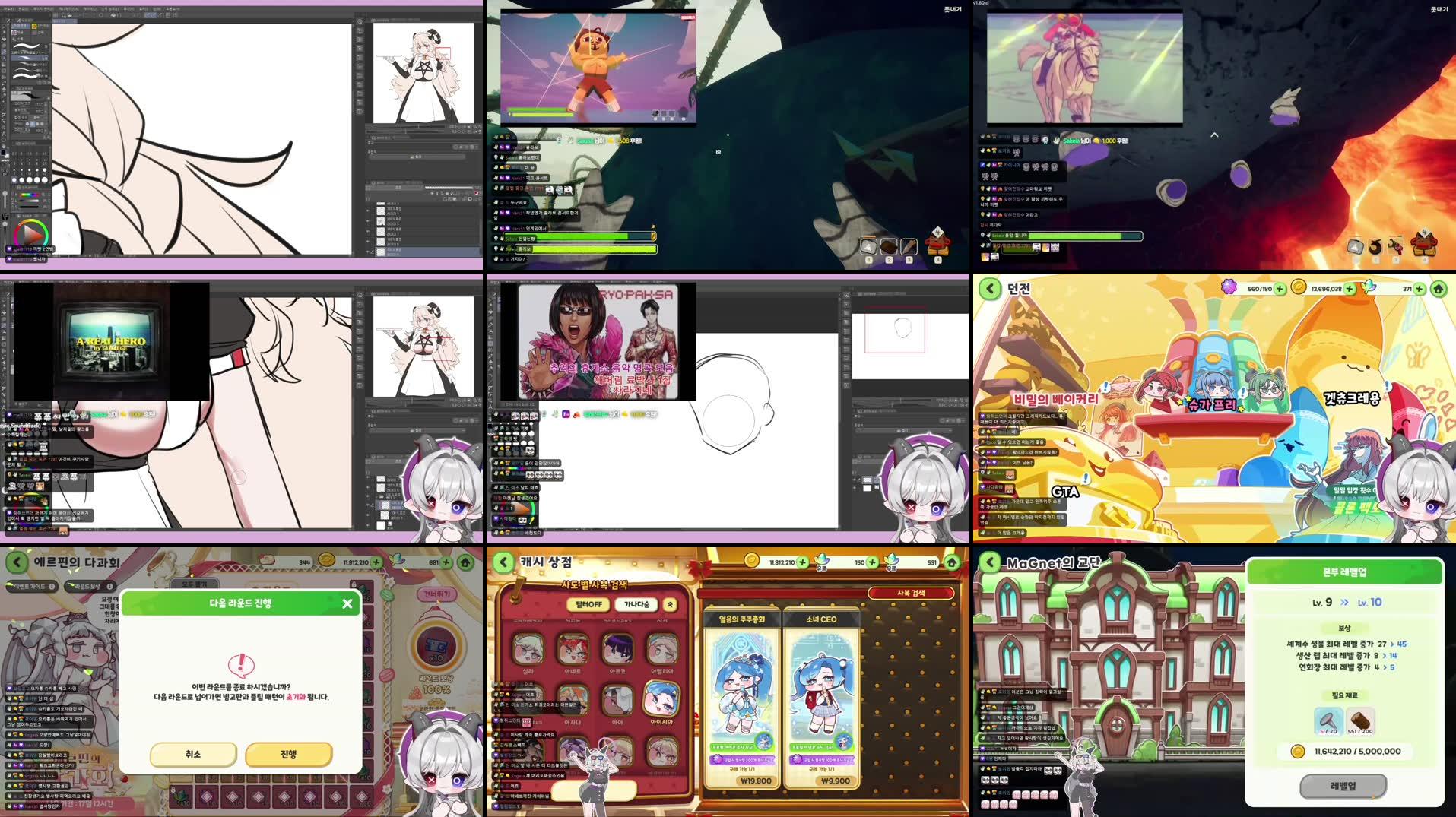Viewport: 1456px width, 817px height.
Task: Toggle layer visibility in the Layers palette
Action: 368,211
